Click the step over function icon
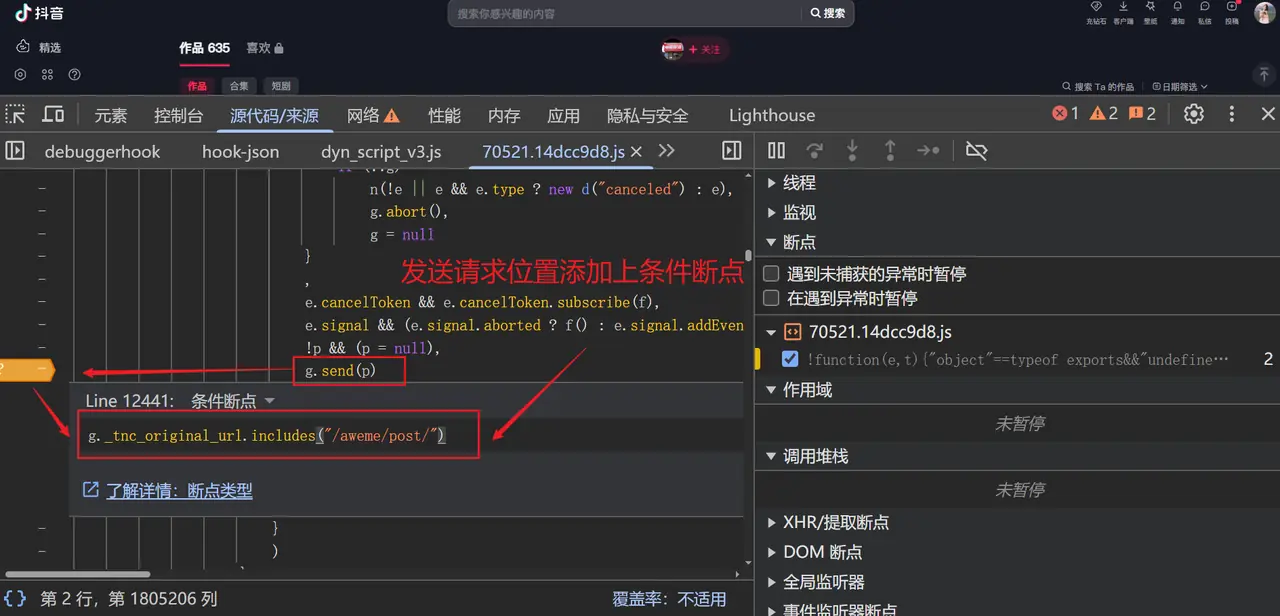This screenshot has width=1280, height=616. (x=815, y=150)
